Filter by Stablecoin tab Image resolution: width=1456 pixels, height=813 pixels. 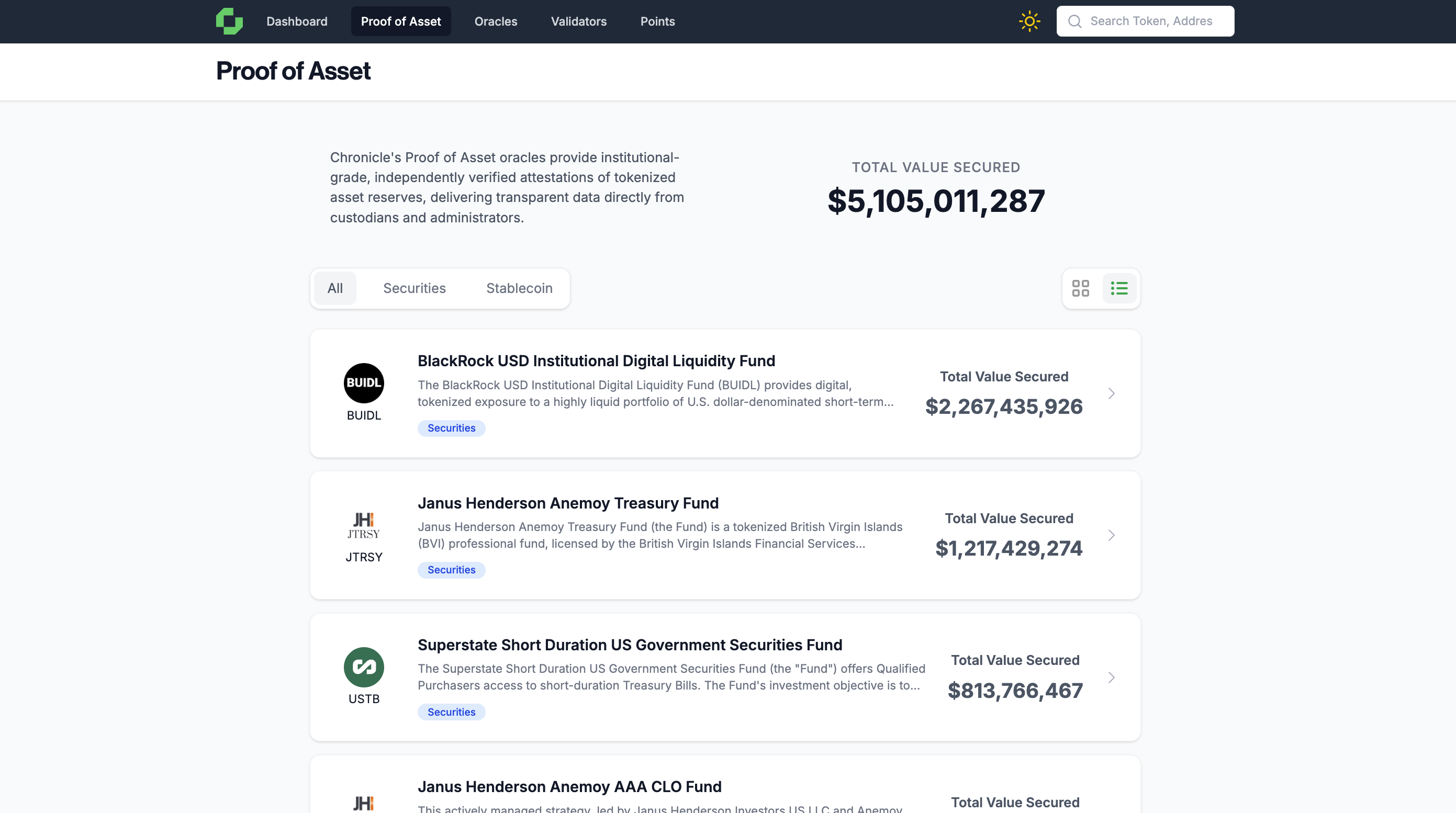(519, 288)
